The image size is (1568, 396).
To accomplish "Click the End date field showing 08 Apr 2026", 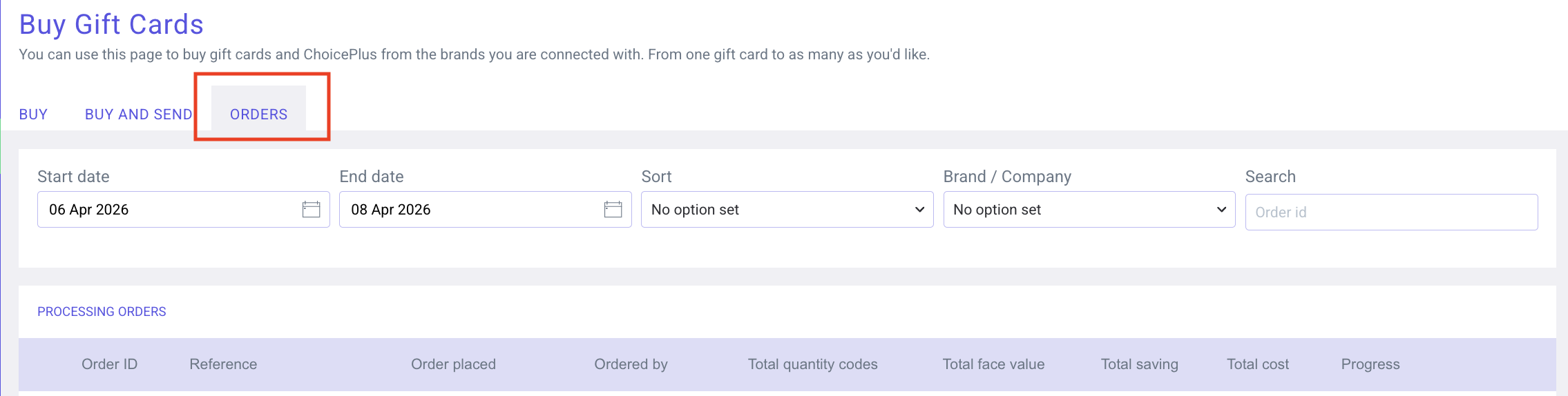I will click(x=470, y=210).
